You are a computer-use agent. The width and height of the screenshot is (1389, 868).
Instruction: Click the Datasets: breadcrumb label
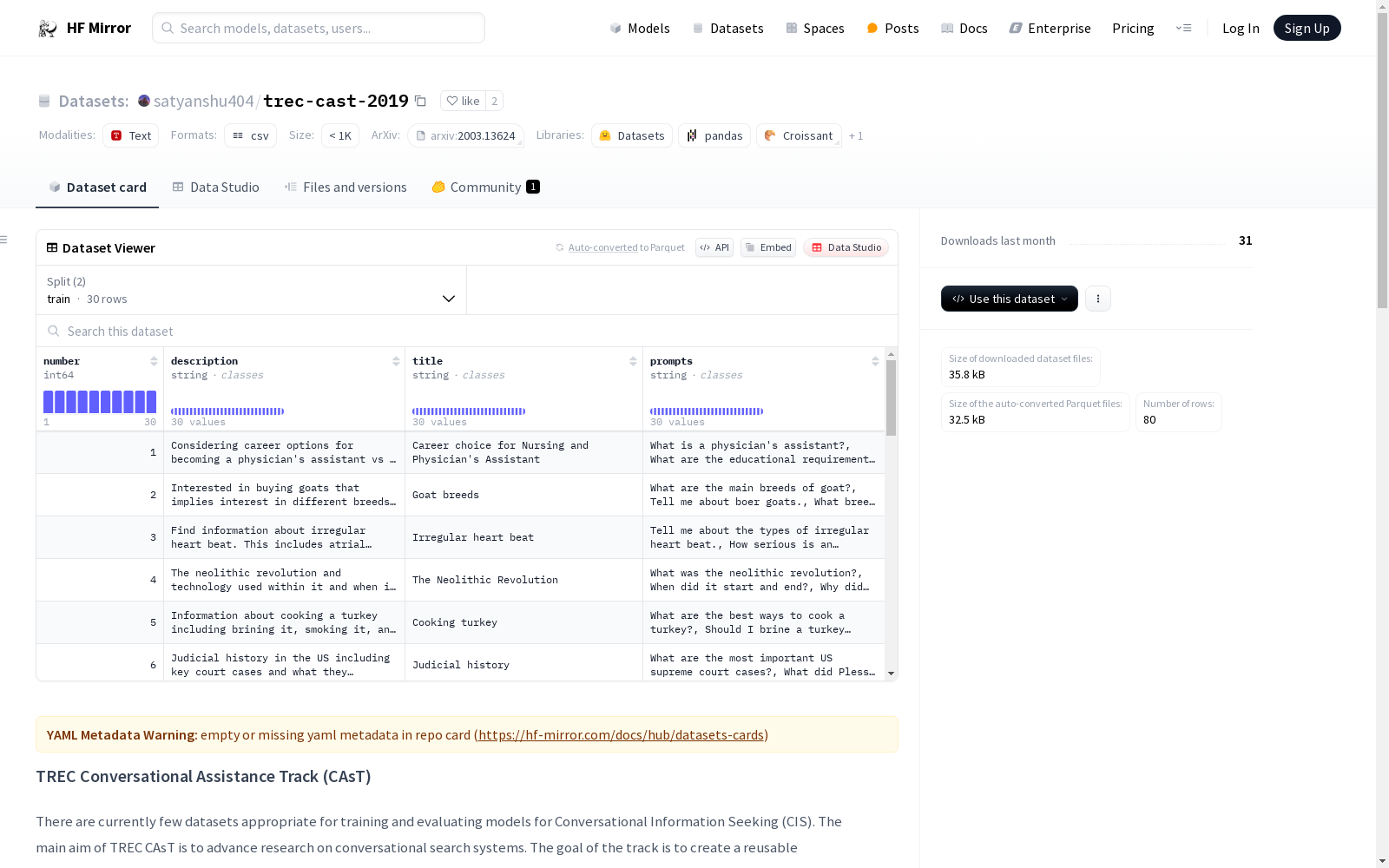pyautogui.click(x=93, y=101)
